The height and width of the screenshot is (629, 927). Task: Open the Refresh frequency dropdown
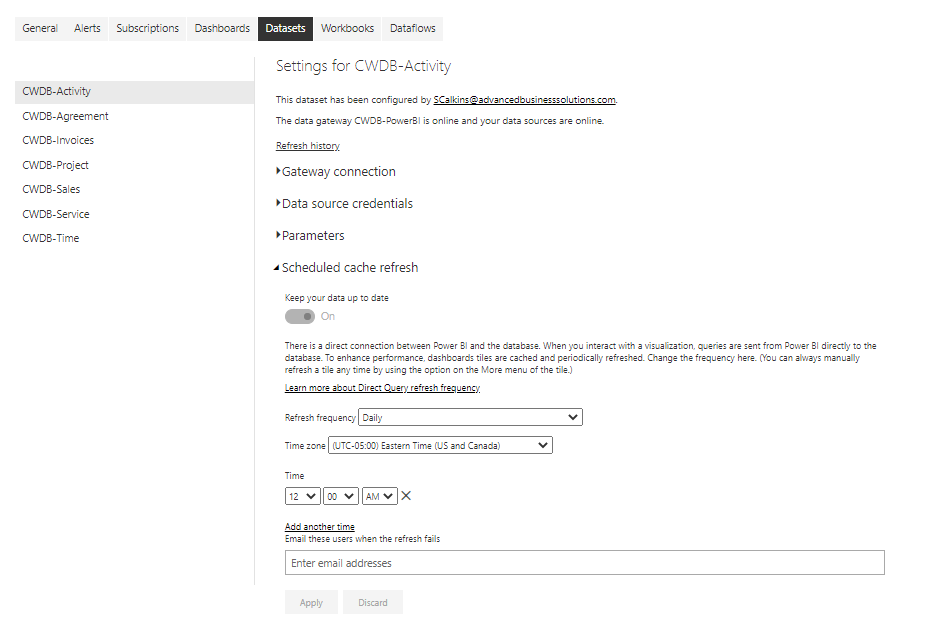[x=470, y=417]
